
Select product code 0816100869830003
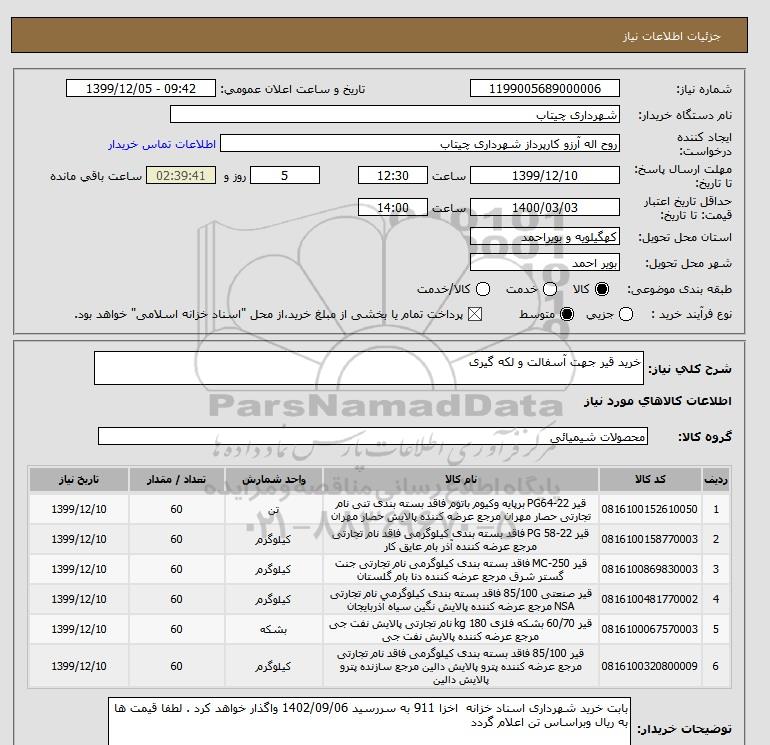click(x=650, y=569)
